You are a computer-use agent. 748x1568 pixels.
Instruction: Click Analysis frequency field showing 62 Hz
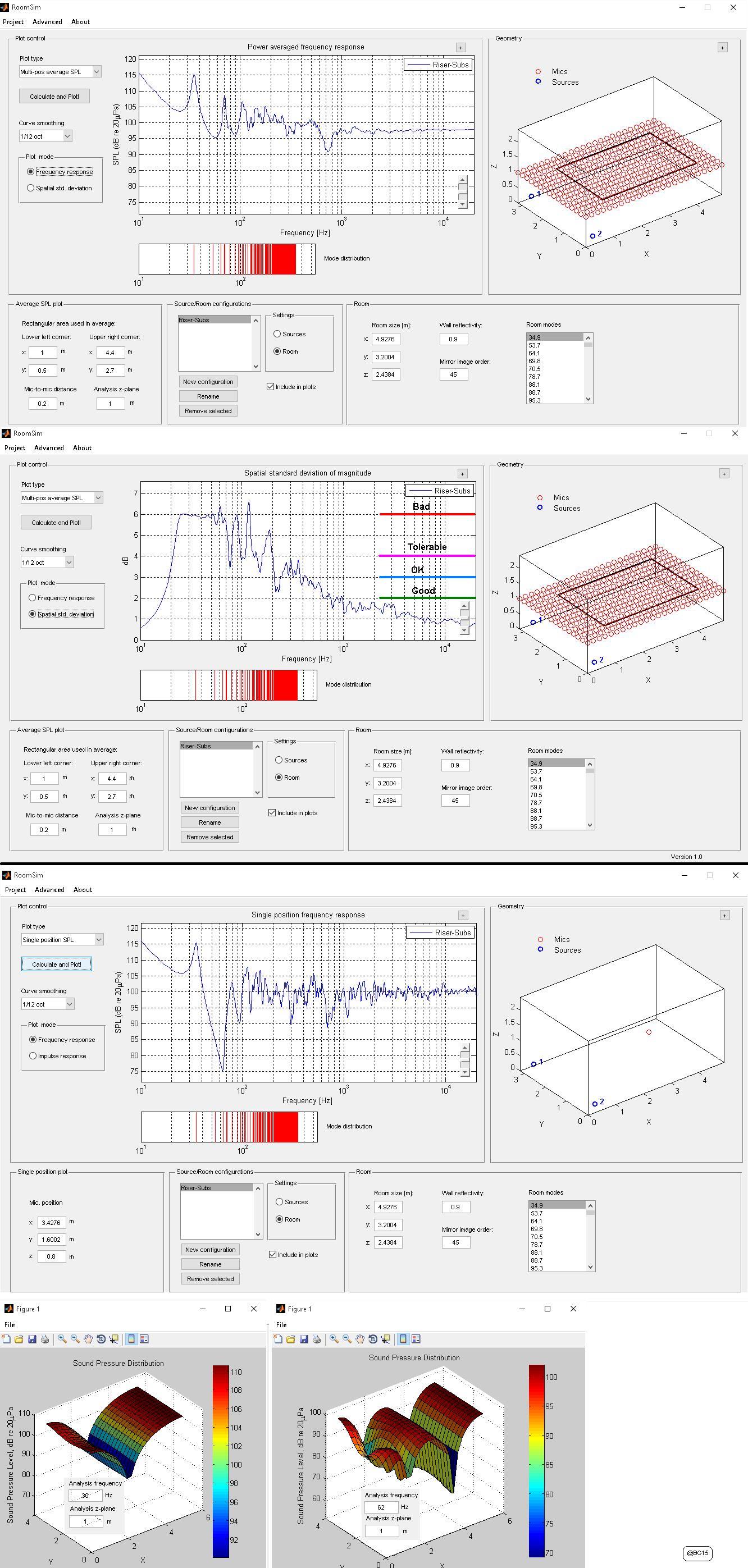pyautogui.click(x=381, y=1507)
